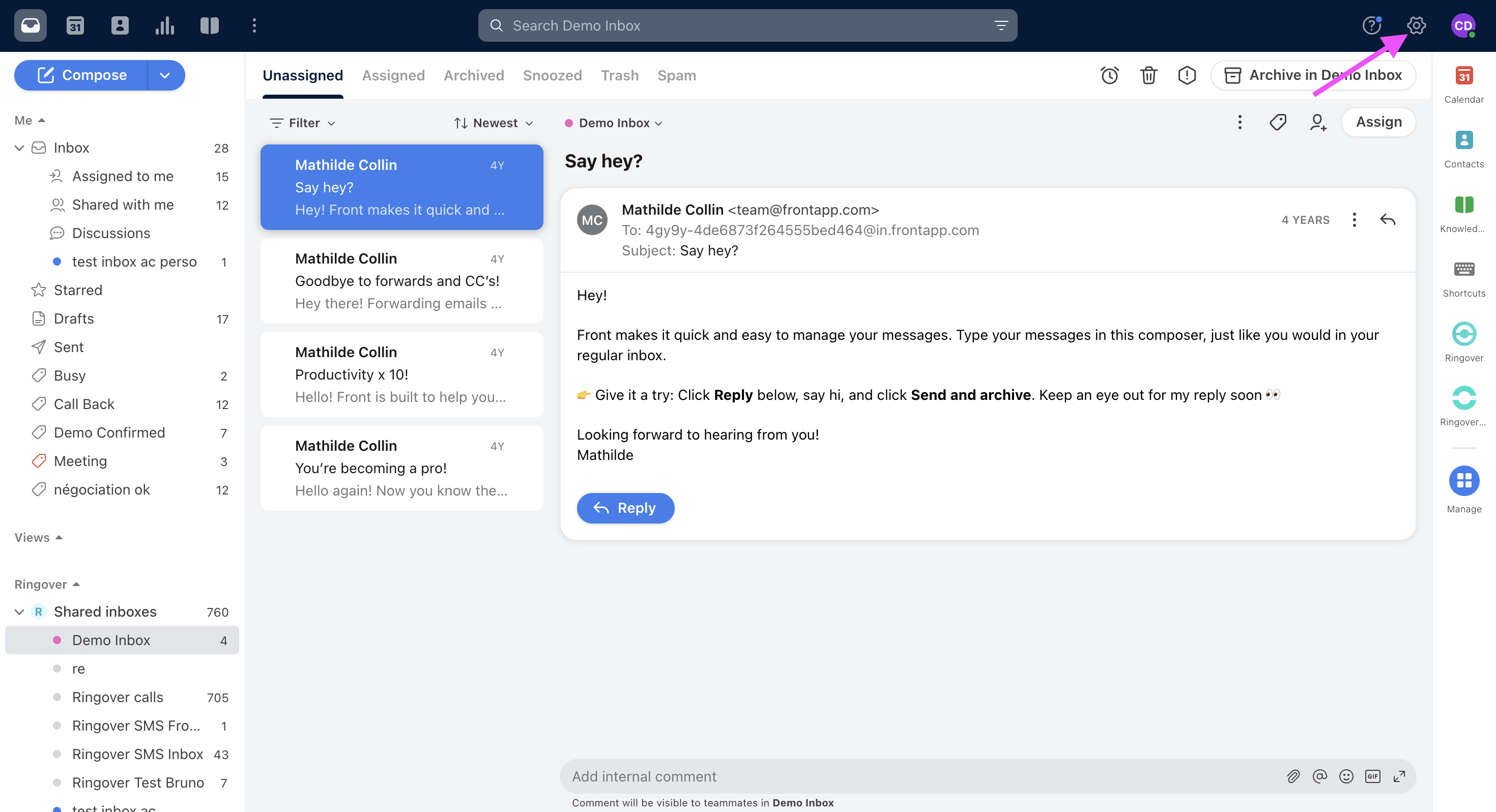Open conversation more options dots menu
The width and height of the screenshot is (1496, 812).
click(x=1240, y=122)
